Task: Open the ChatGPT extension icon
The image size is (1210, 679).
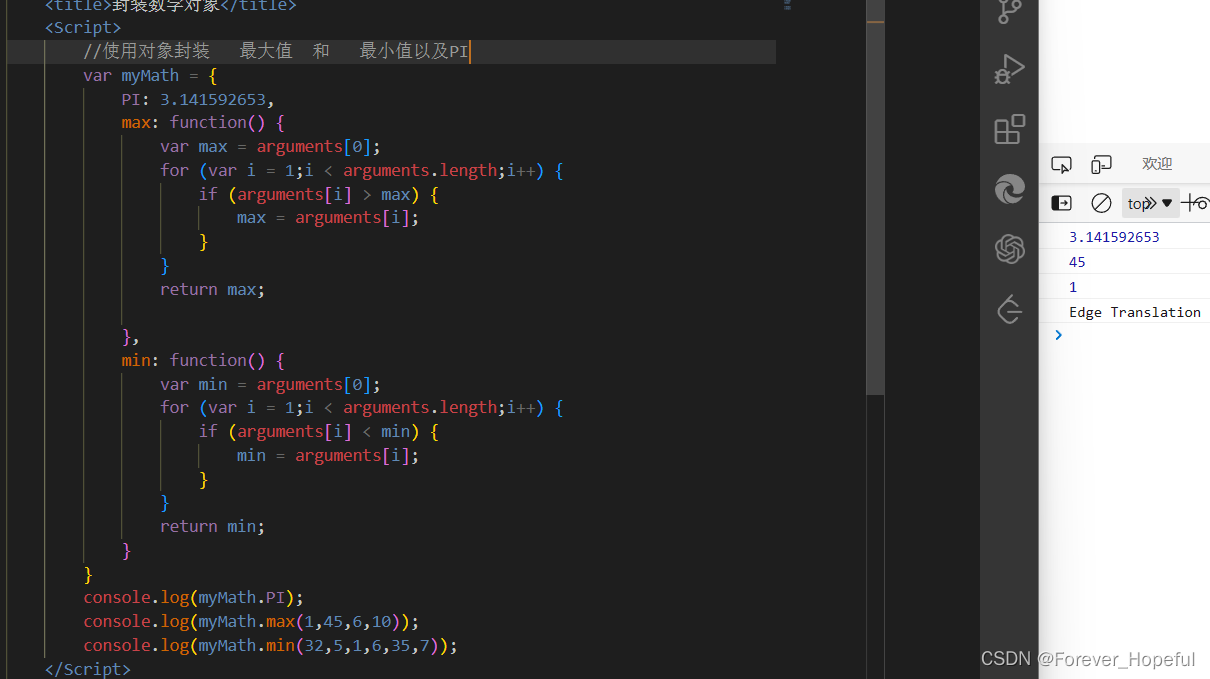Action: 1009,250
